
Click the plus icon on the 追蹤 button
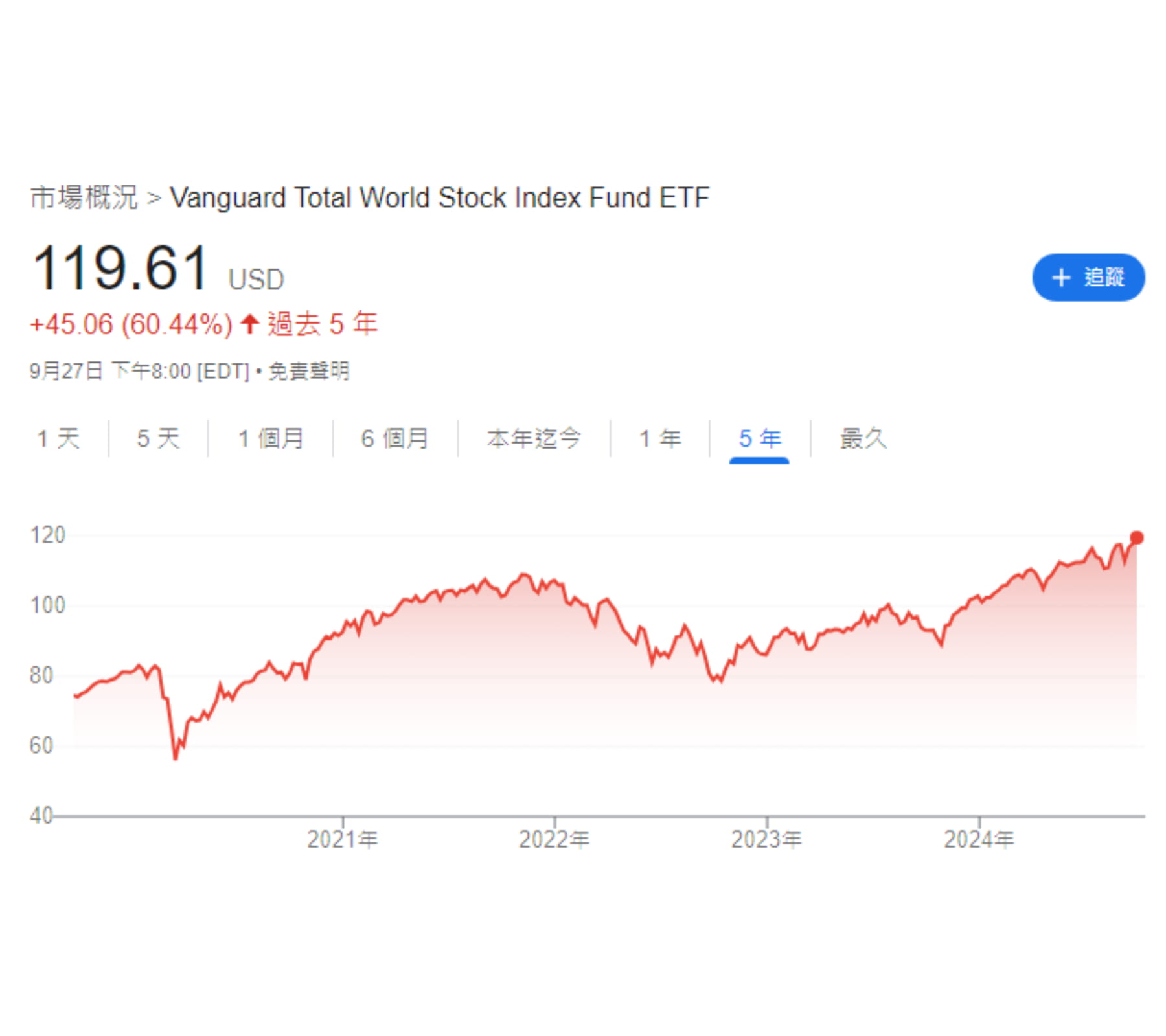coord(1060,277)
